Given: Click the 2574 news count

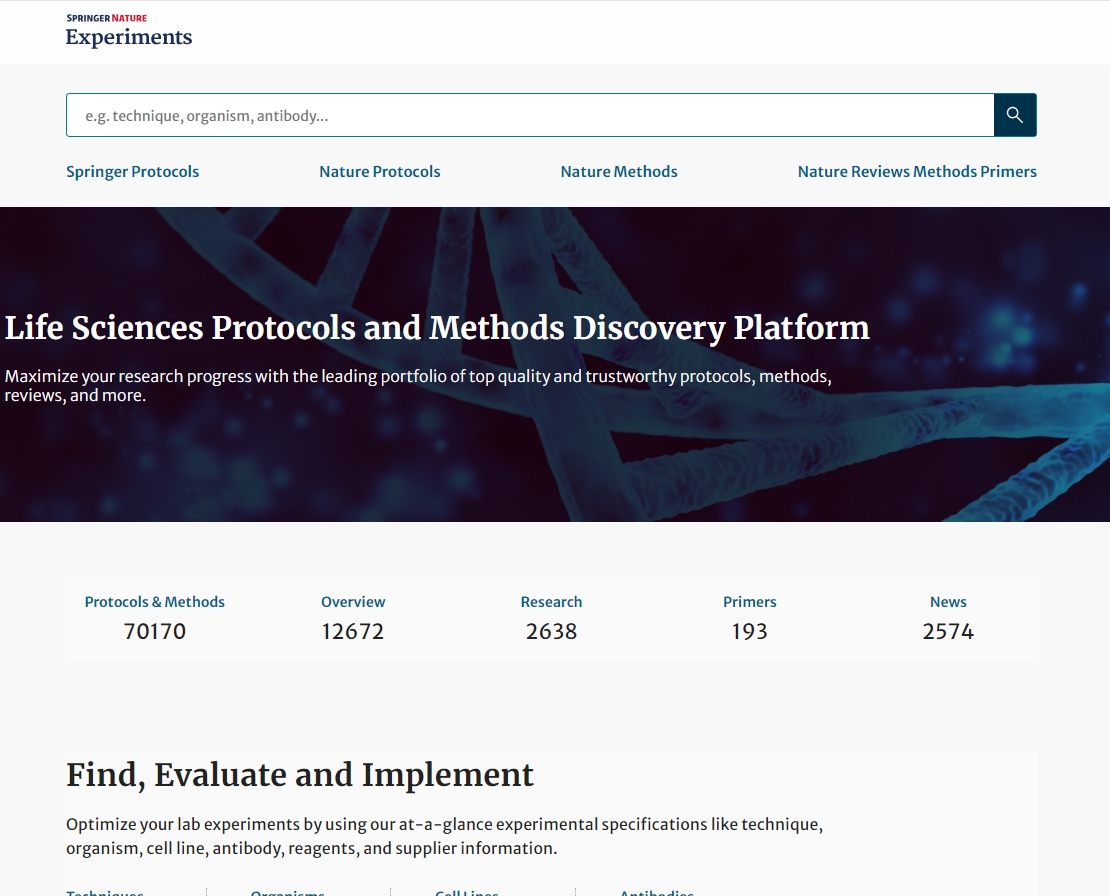Looking at the screenshot, I should 948,631.
